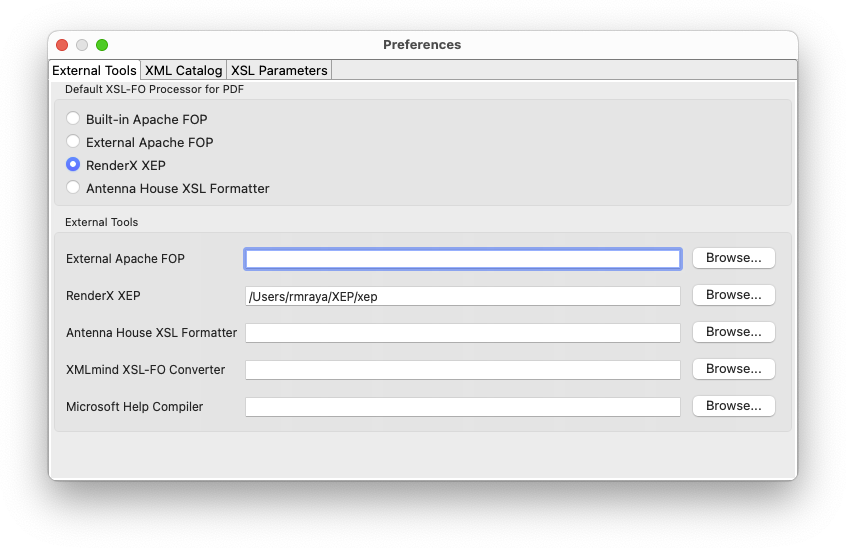The height and width of the screenshot is (548, 846).
Task: Browse for External Apache FOP path
Action: click(734, 258)
